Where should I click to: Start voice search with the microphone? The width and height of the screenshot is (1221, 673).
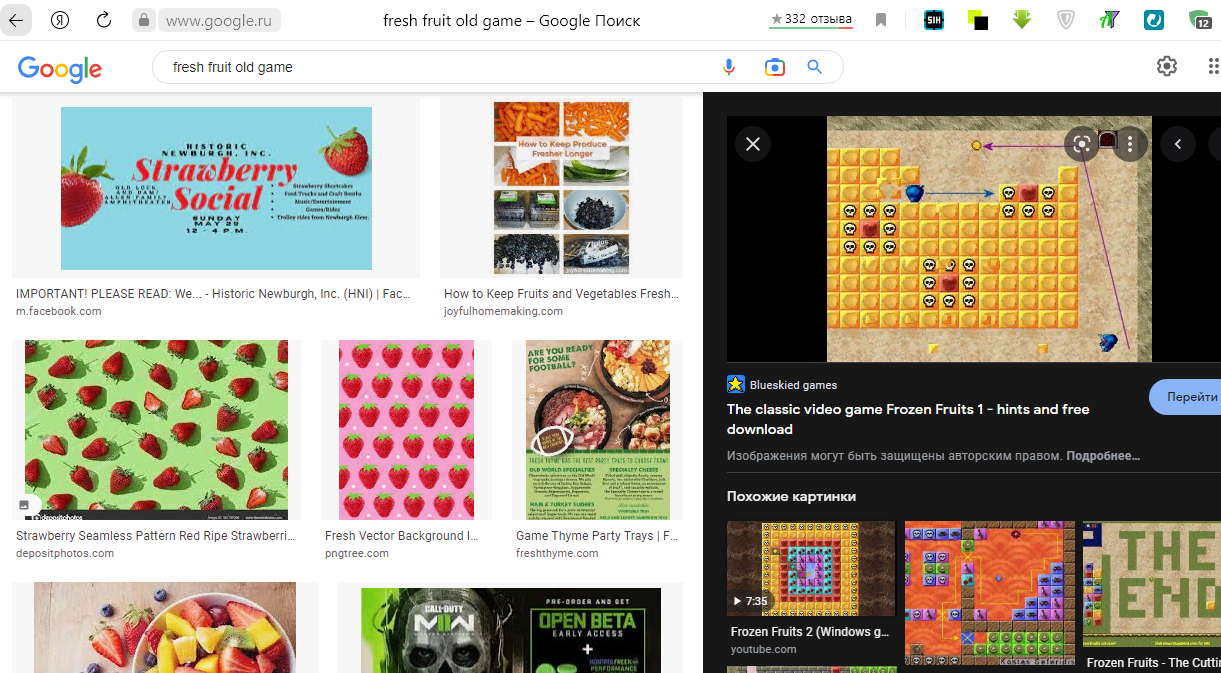729,67
